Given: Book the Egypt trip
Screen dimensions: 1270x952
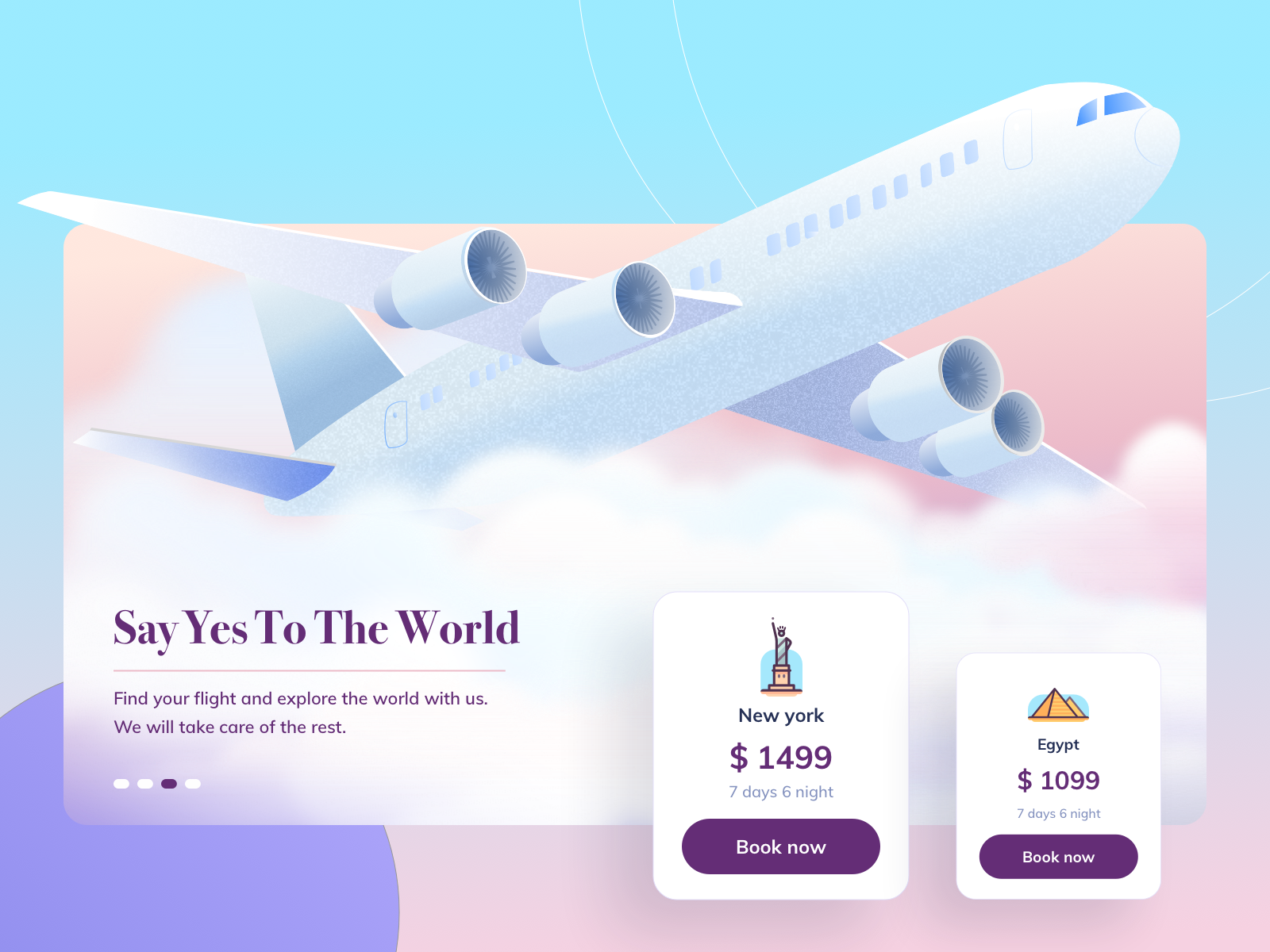Looking at the screenshot, I should coord(1058,857).
